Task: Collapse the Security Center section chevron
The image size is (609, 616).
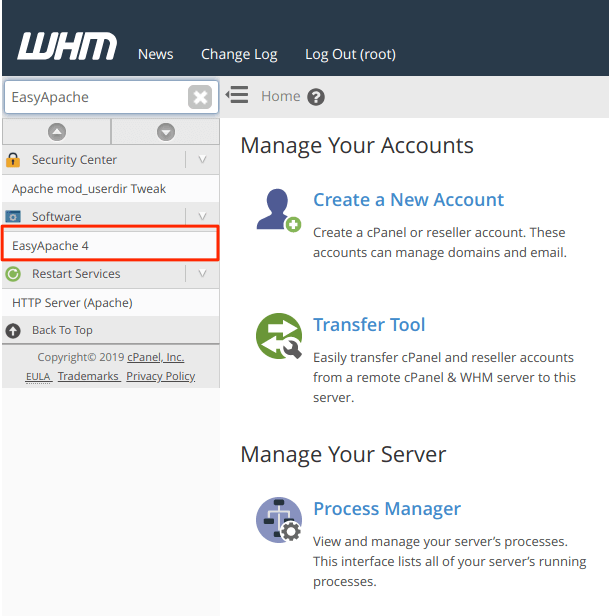Action: click(202, 160)
